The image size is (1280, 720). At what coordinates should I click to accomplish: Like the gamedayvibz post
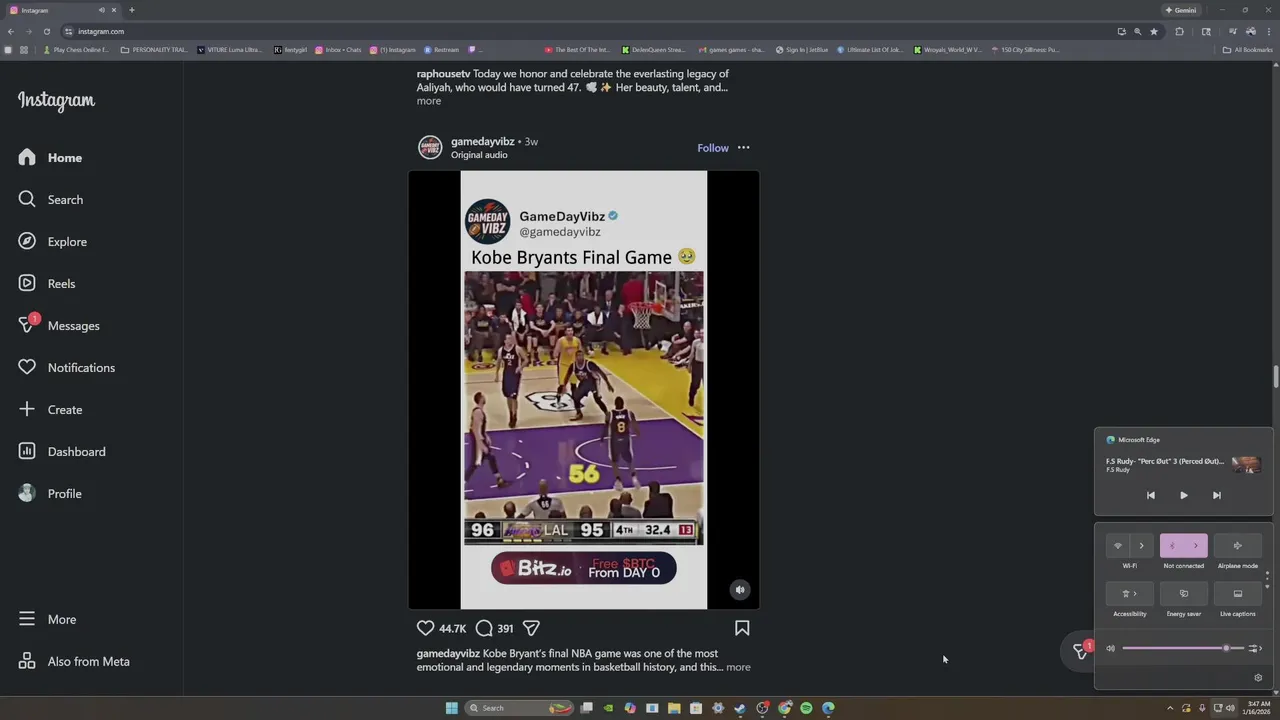[426, 628]
